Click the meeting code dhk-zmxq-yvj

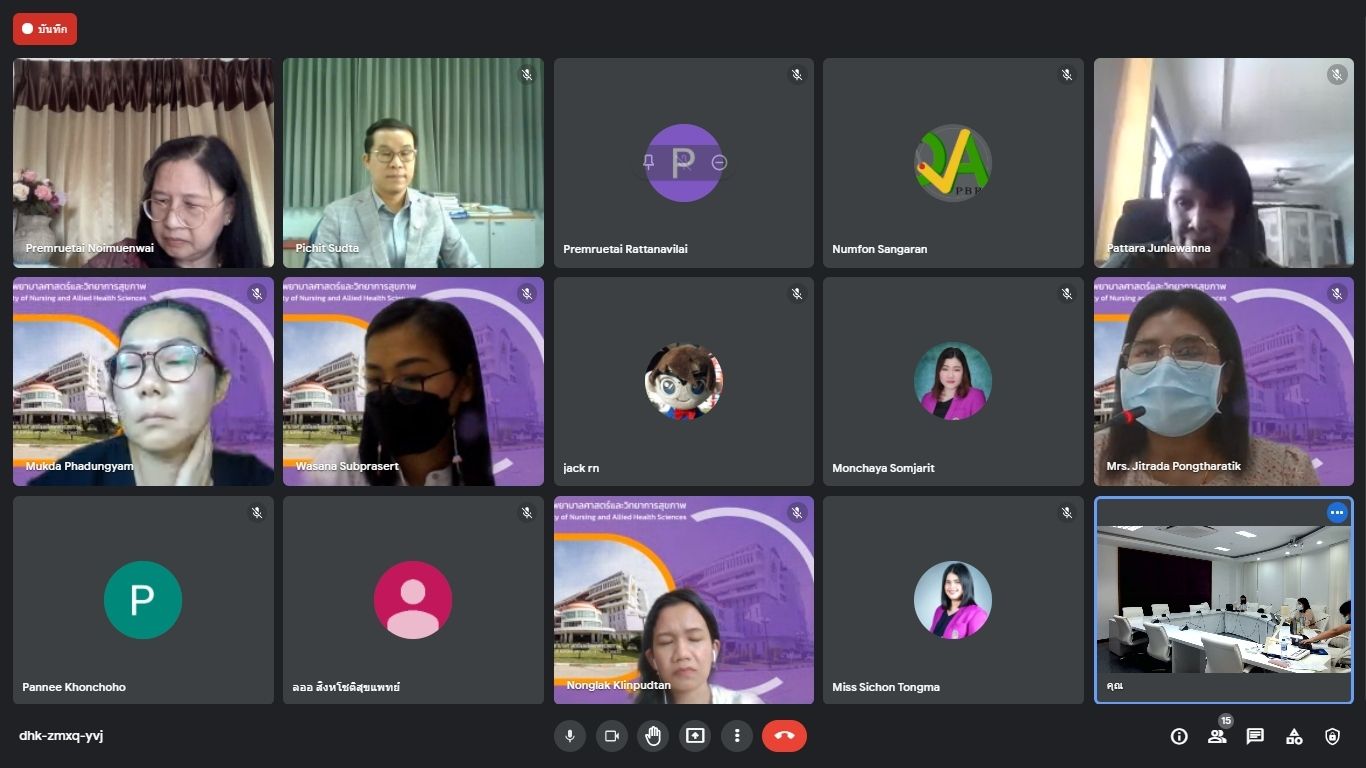coord(61,736)
